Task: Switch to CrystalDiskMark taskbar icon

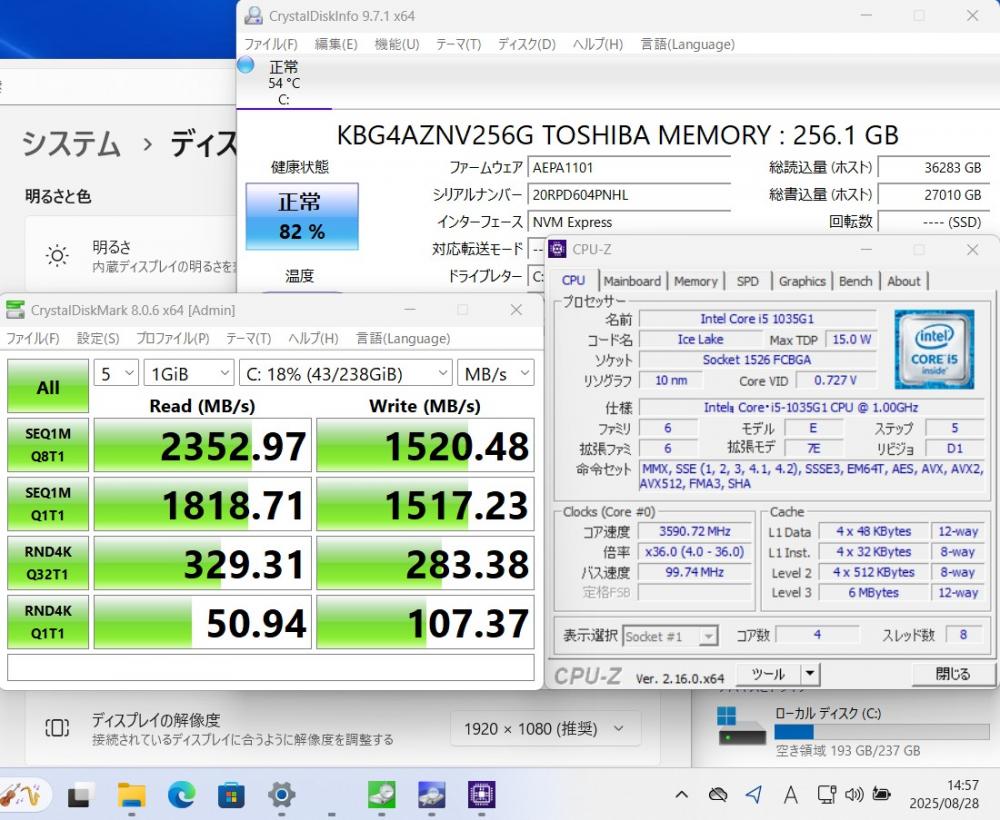Action: tap(381, 794)
